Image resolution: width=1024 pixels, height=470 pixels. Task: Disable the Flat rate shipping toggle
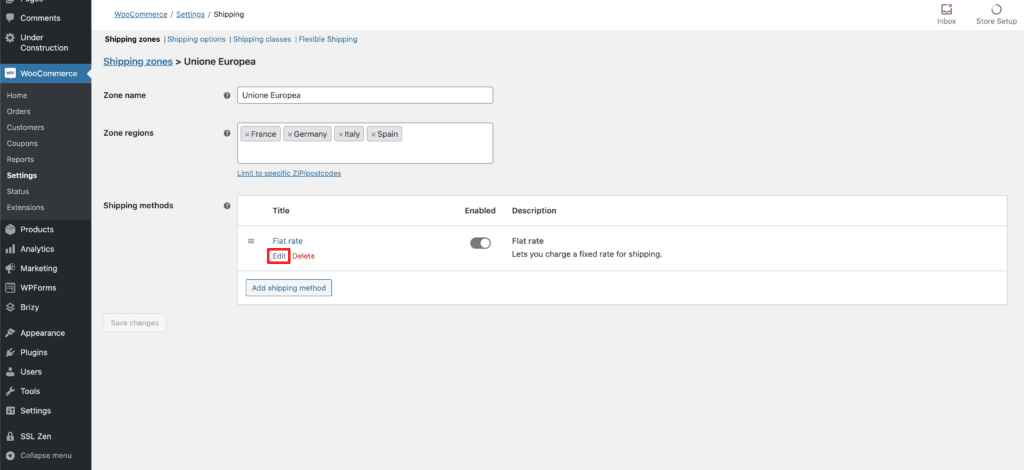click(481, 243)
